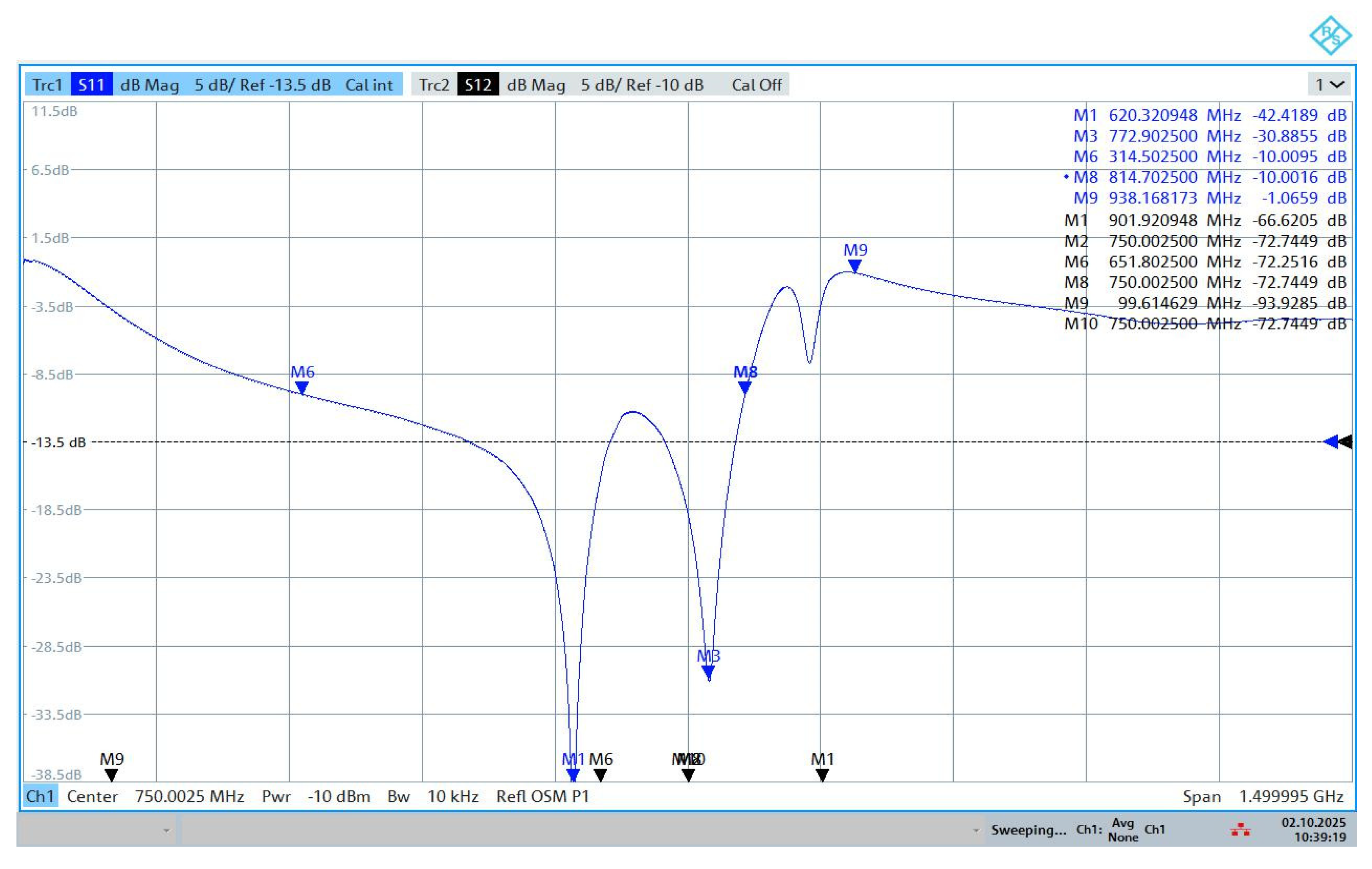Open the dropdown arrow in the bottom-left status bar
This screenshot has width=1372, height=869.
pyautogui.click(x=166, y=830)
